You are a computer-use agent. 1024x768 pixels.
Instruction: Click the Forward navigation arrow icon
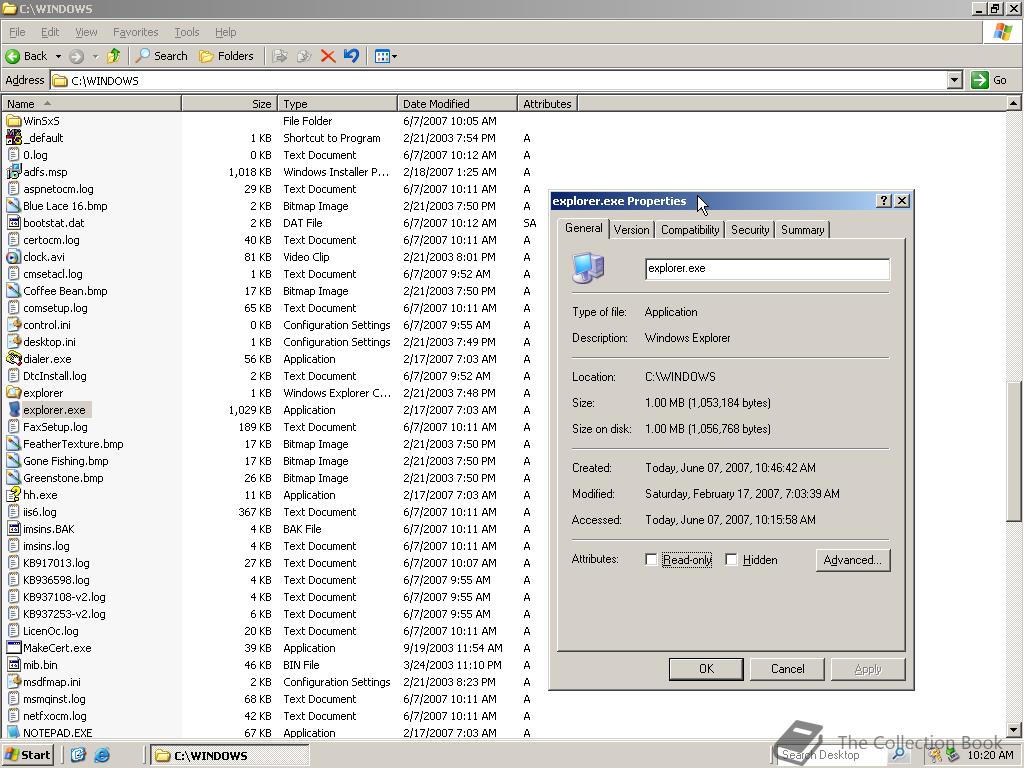click(x=76, y=56)
